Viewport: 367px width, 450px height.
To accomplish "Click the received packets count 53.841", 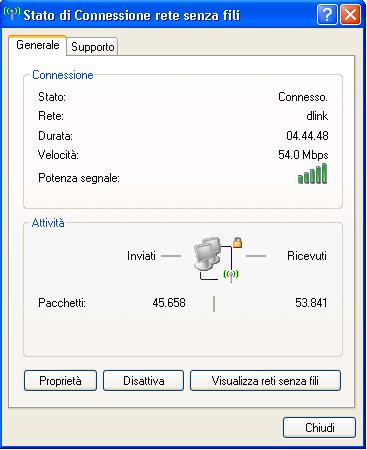I will 311,303.
